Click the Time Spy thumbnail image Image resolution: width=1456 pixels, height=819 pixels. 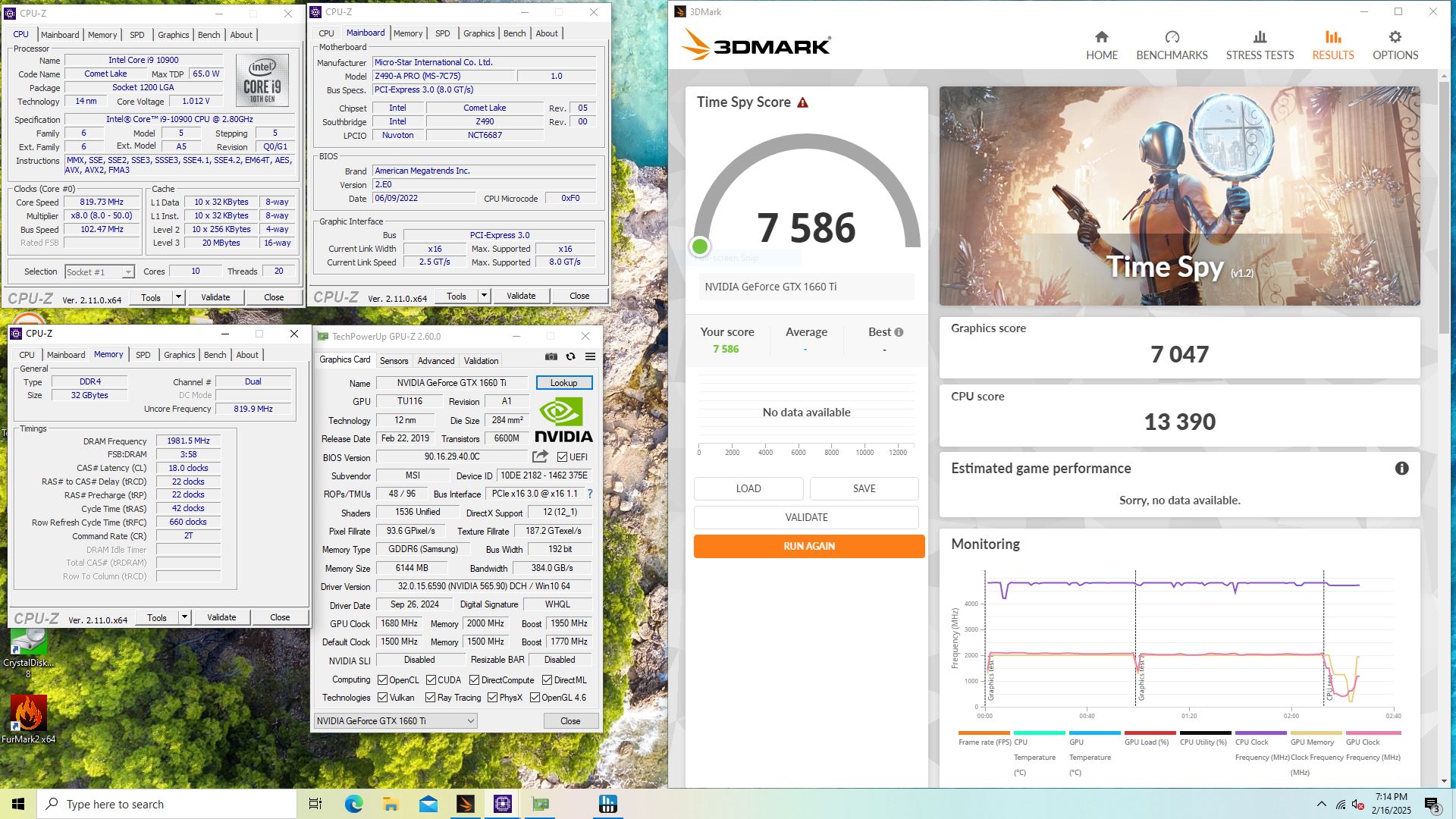tap(1179, 196)
